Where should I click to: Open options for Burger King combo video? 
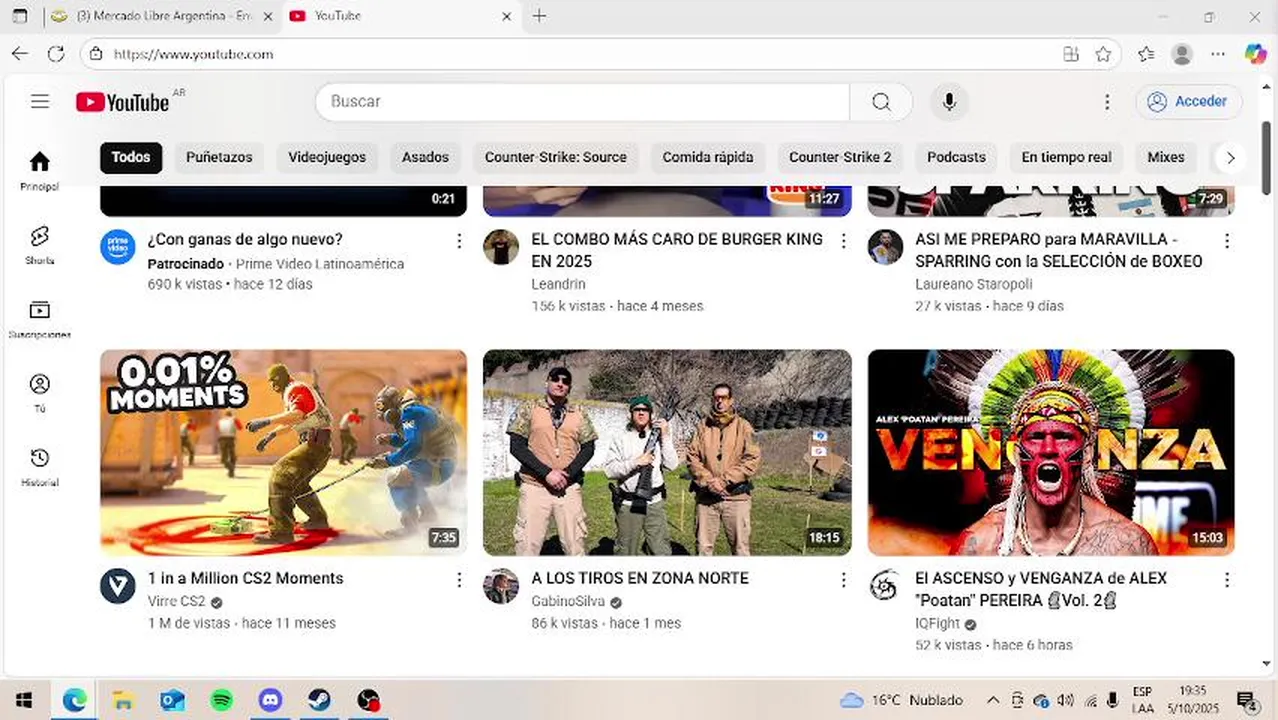pos(843,241)
